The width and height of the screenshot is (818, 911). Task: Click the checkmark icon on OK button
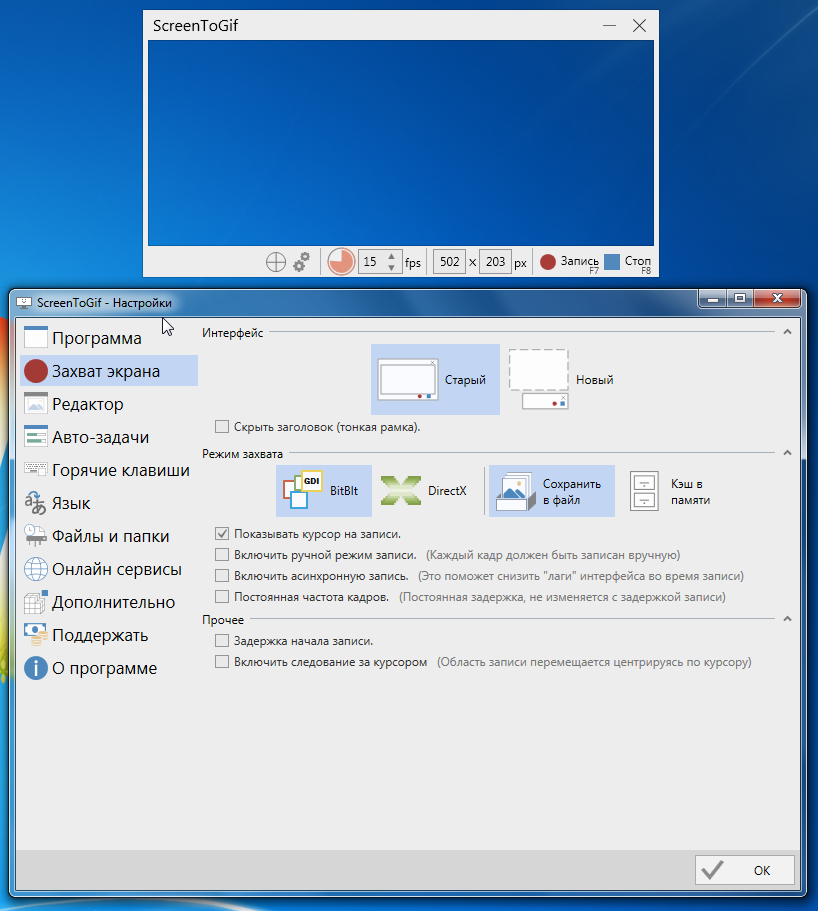[x=712, y=870]
